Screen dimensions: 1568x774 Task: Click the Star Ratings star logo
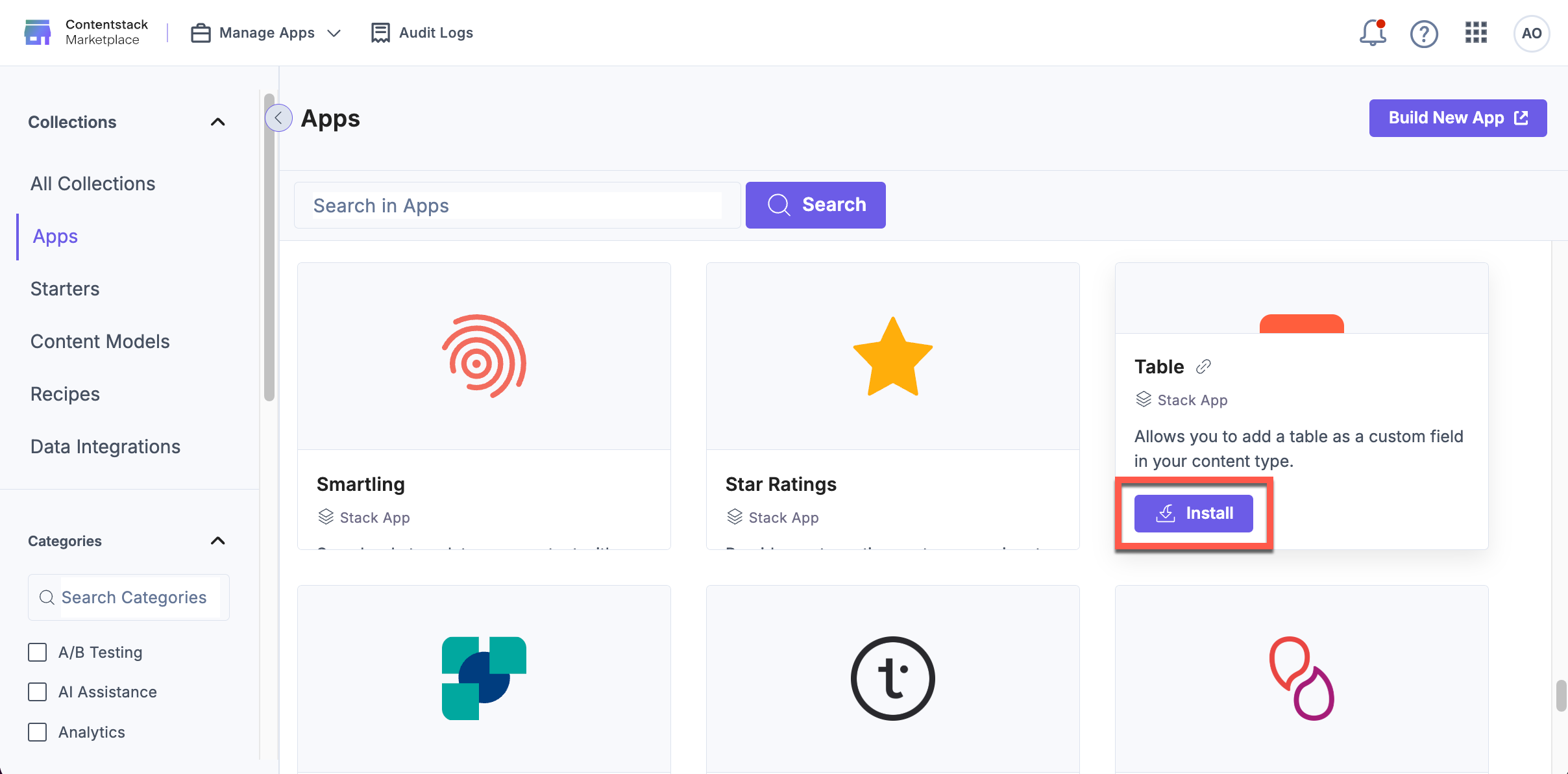tap(893, 356)
